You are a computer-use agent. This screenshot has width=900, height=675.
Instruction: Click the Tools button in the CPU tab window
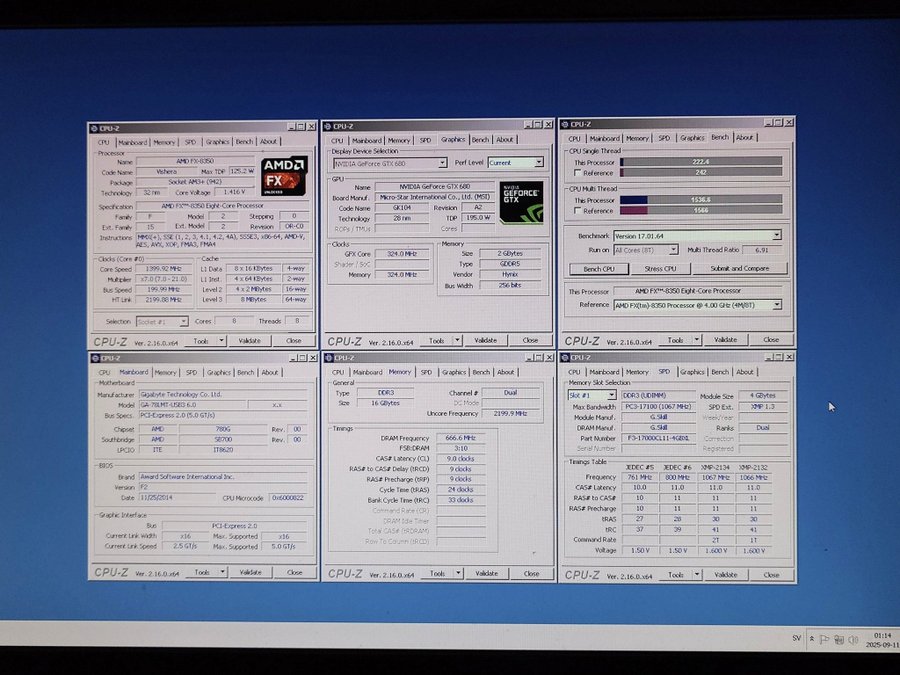tap(201, 341)
